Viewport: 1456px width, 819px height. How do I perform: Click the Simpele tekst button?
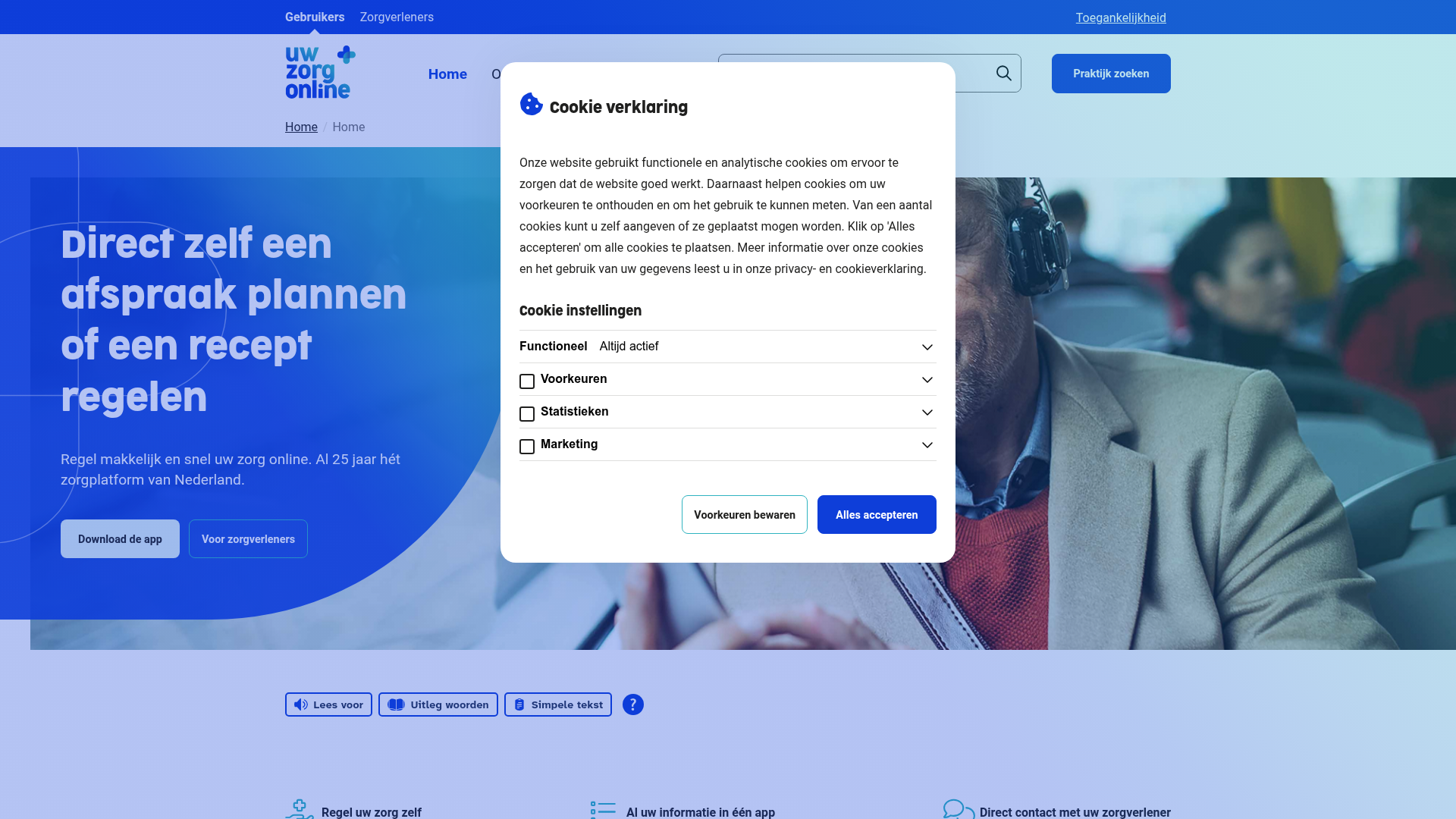point(558,704)
